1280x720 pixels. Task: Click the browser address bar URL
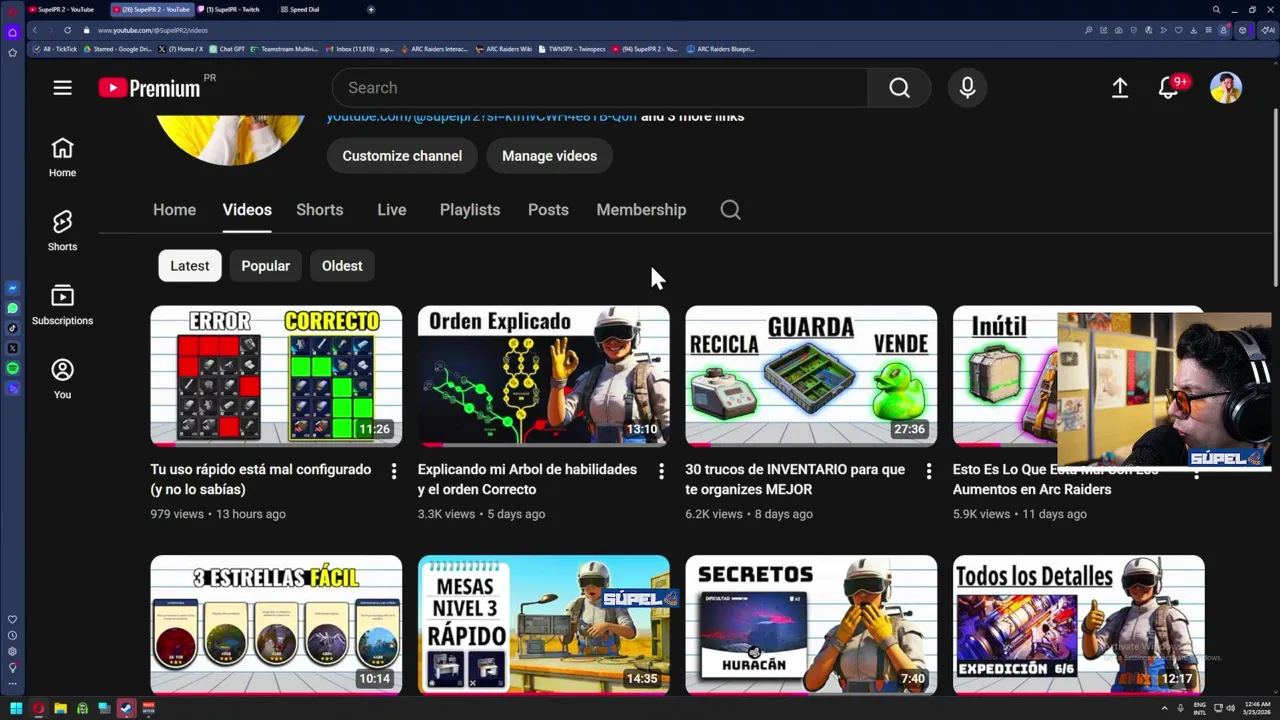153,30
